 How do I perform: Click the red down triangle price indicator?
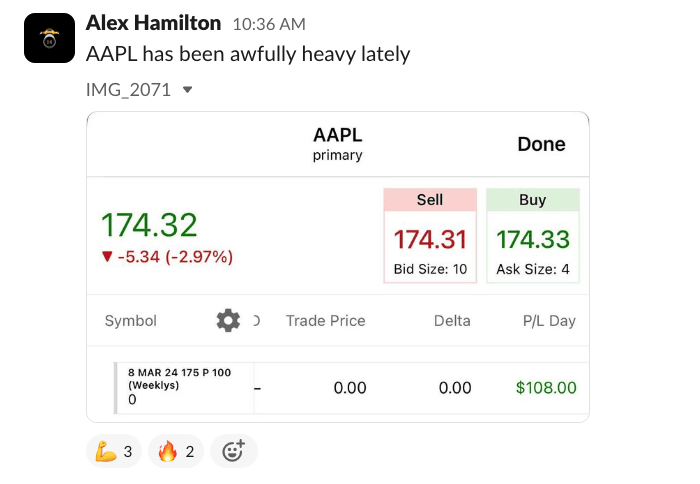(107, 257)
